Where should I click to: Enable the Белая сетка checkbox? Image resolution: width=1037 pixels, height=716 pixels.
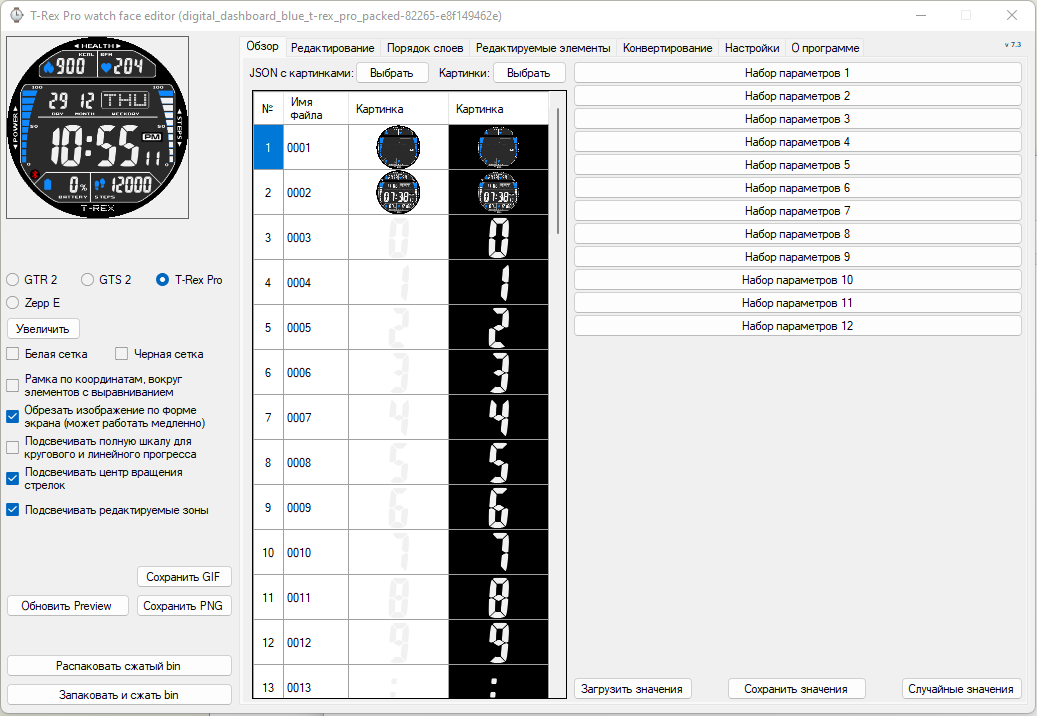tap(13, 354)
